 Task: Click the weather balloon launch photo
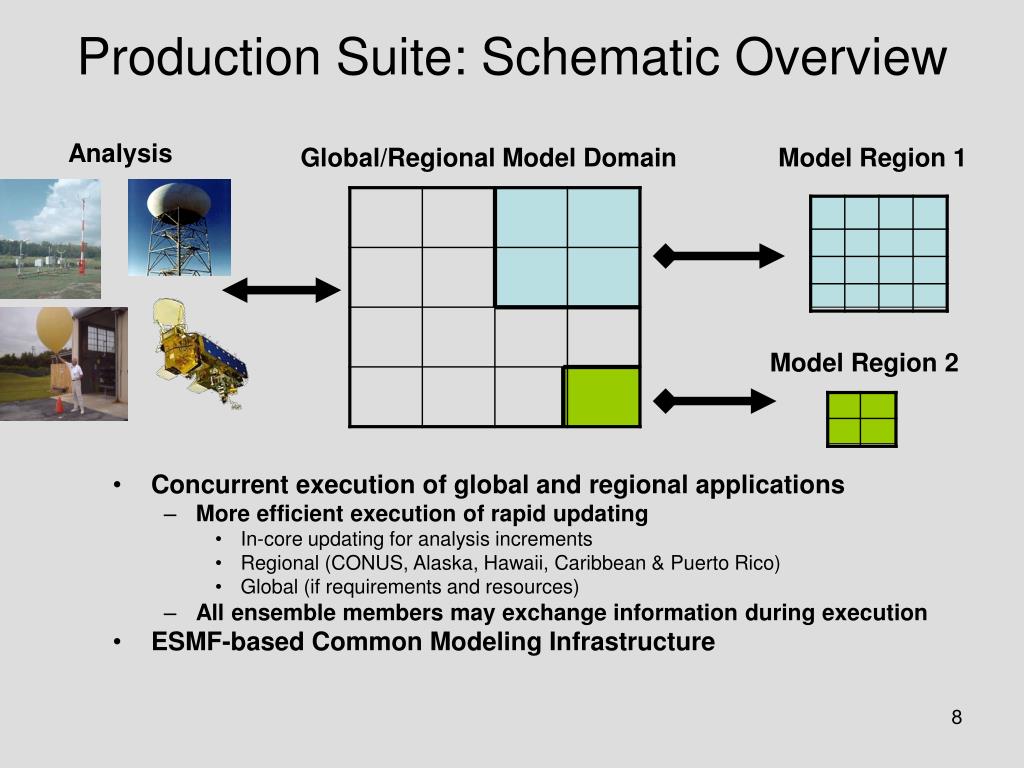pos(63,364)
